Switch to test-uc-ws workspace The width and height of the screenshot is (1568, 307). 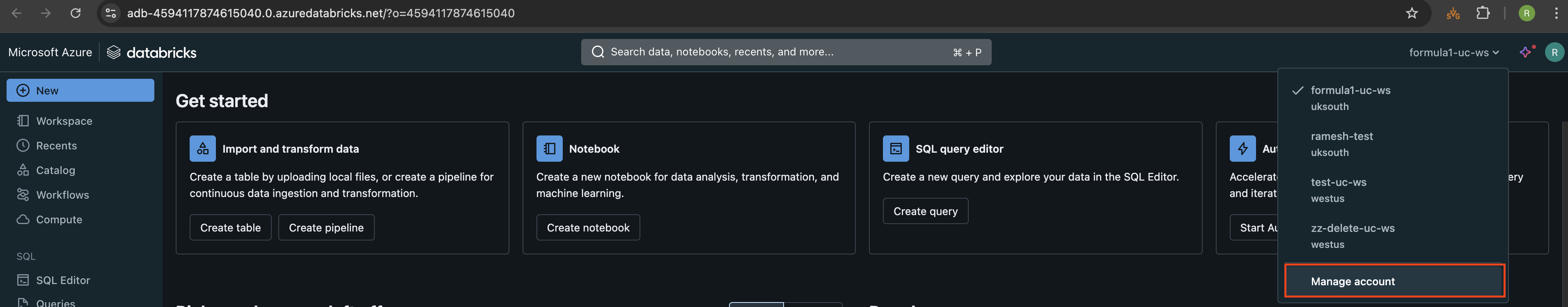click(1393, 190)
